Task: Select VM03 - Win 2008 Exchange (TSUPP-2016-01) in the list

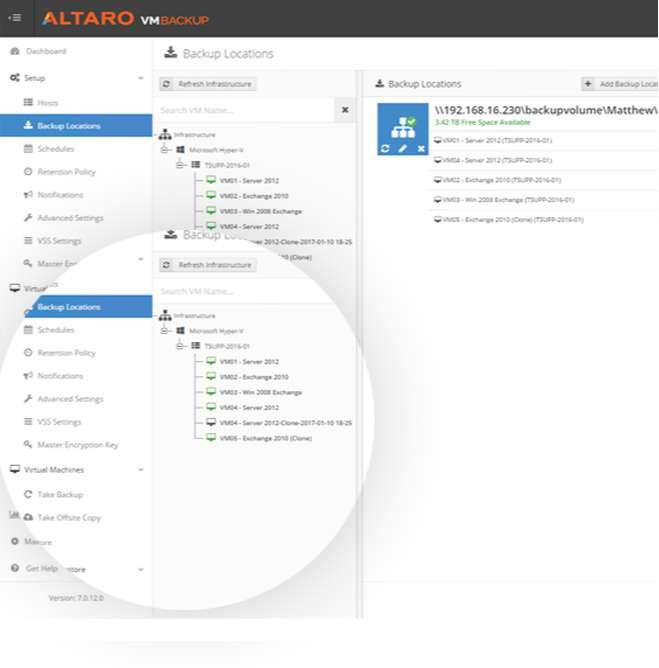Action: click(x=508, y=200)
